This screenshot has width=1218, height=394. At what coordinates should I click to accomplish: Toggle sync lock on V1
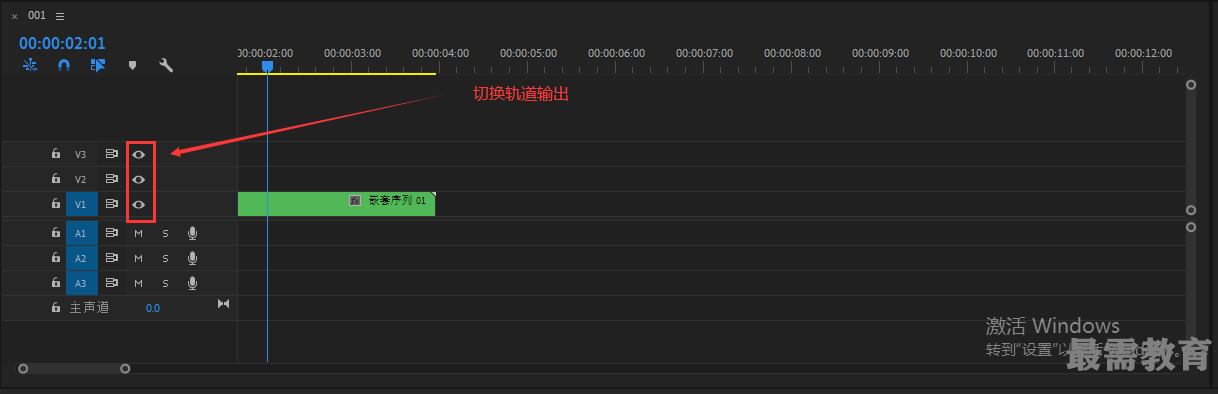tap(112, 204)
